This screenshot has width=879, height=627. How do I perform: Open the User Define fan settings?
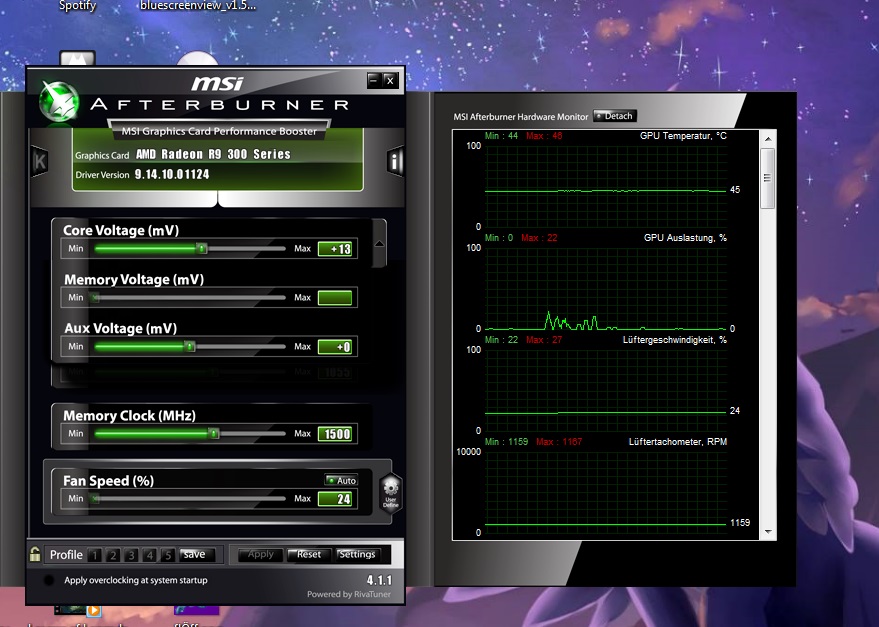[391, 492]
